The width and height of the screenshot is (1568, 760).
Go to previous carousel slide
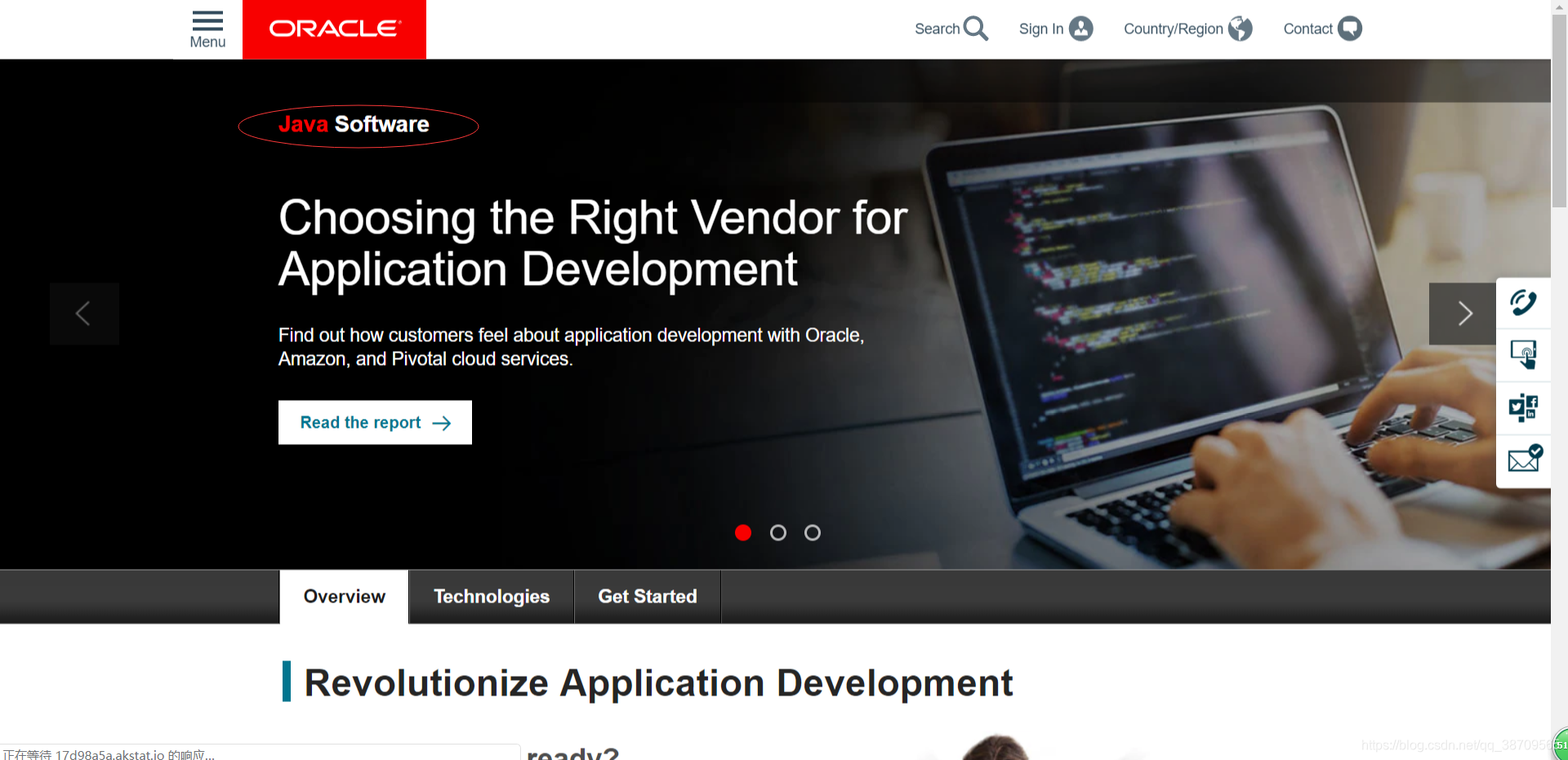[84, 313]
